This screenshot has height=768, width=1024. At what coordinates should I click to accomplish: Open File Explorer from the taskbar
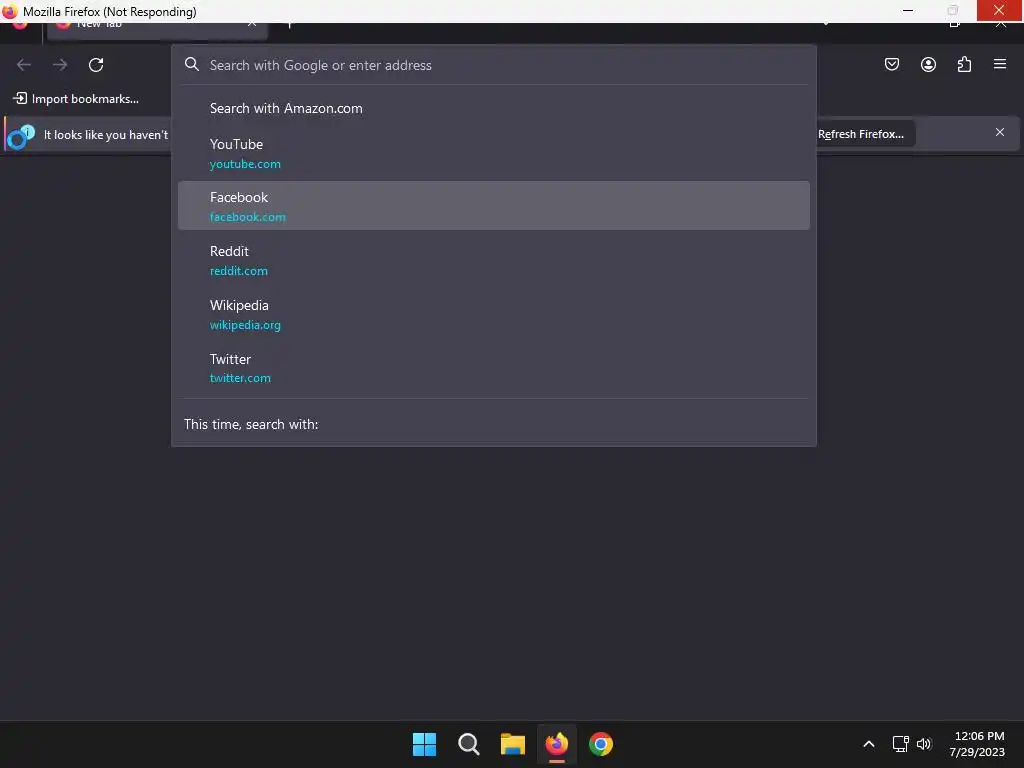pyautogui.click(x=513, y=744)
